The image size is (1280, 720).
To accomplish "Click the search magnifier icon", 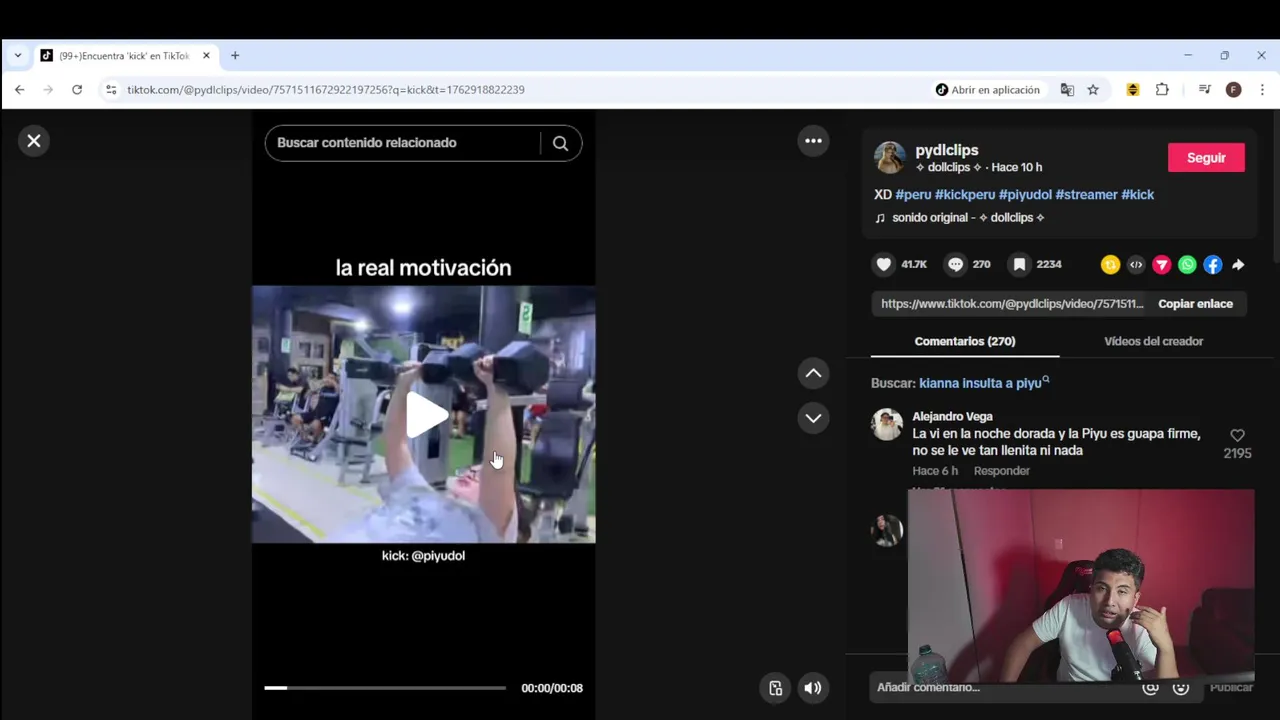I will [560, 143].
